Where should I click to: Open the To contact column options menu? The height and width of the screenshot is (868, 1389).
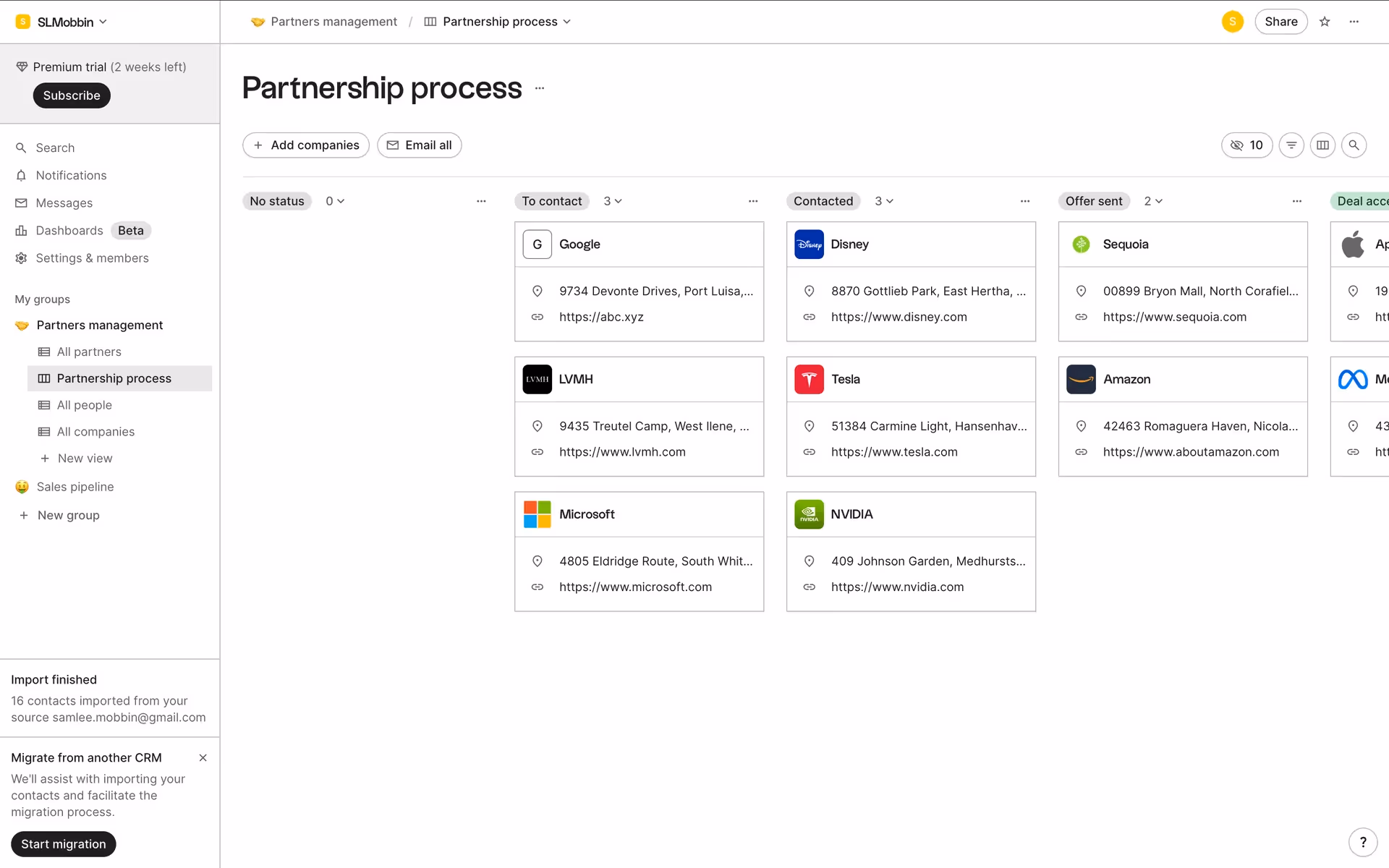coord(753,201)
